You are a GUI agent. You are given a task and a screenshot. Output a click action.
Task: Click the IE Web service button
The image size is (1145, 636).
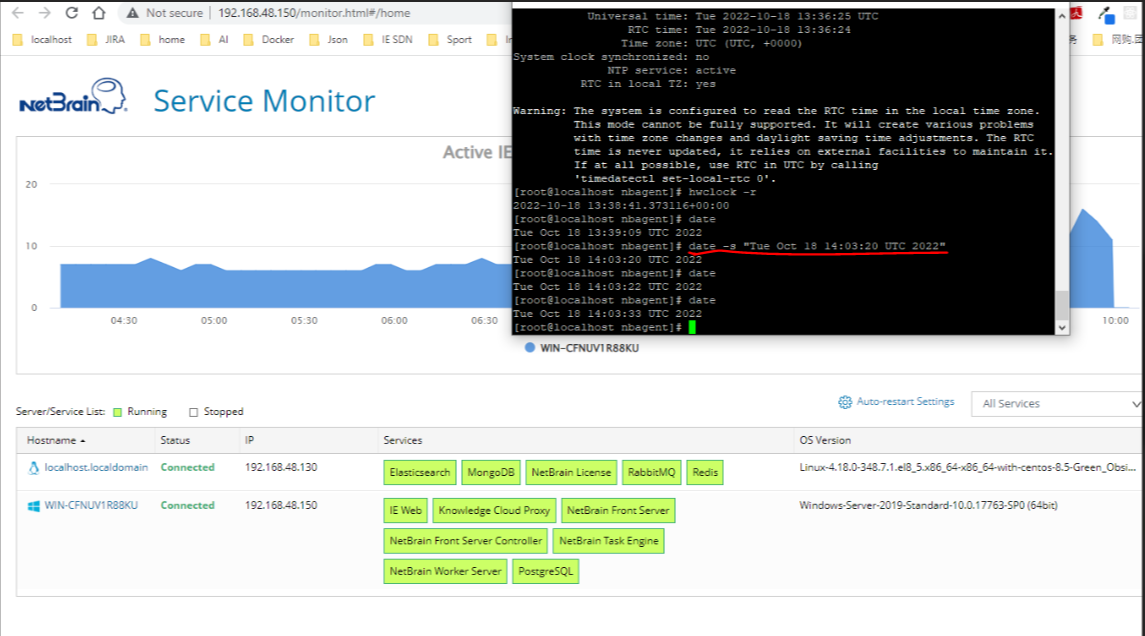coord(405,510)
